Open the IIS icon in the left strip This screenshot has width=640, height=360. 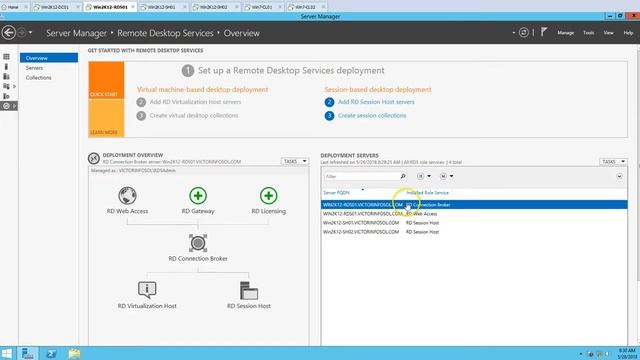pos(6,96)
